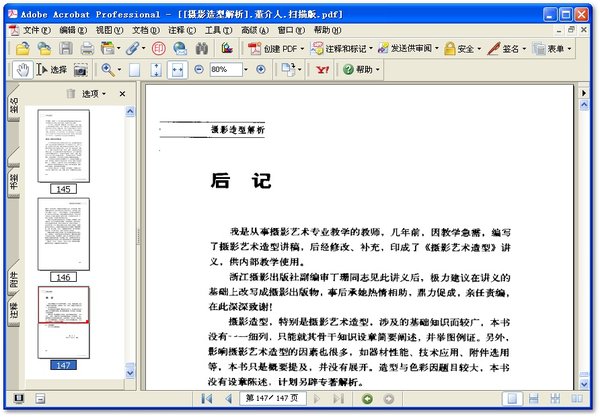Screen dimensions: 600x417
Task: Open the zoom percentage dropdown arrow
Action: (x=246, y=70)
